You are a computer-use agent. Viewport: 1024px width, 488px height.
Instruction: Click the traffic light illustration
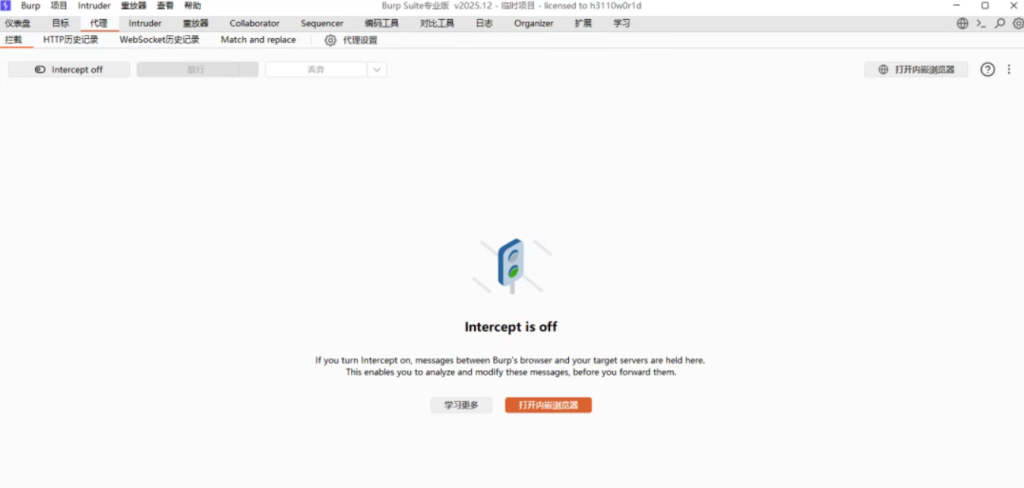point(512,265)
